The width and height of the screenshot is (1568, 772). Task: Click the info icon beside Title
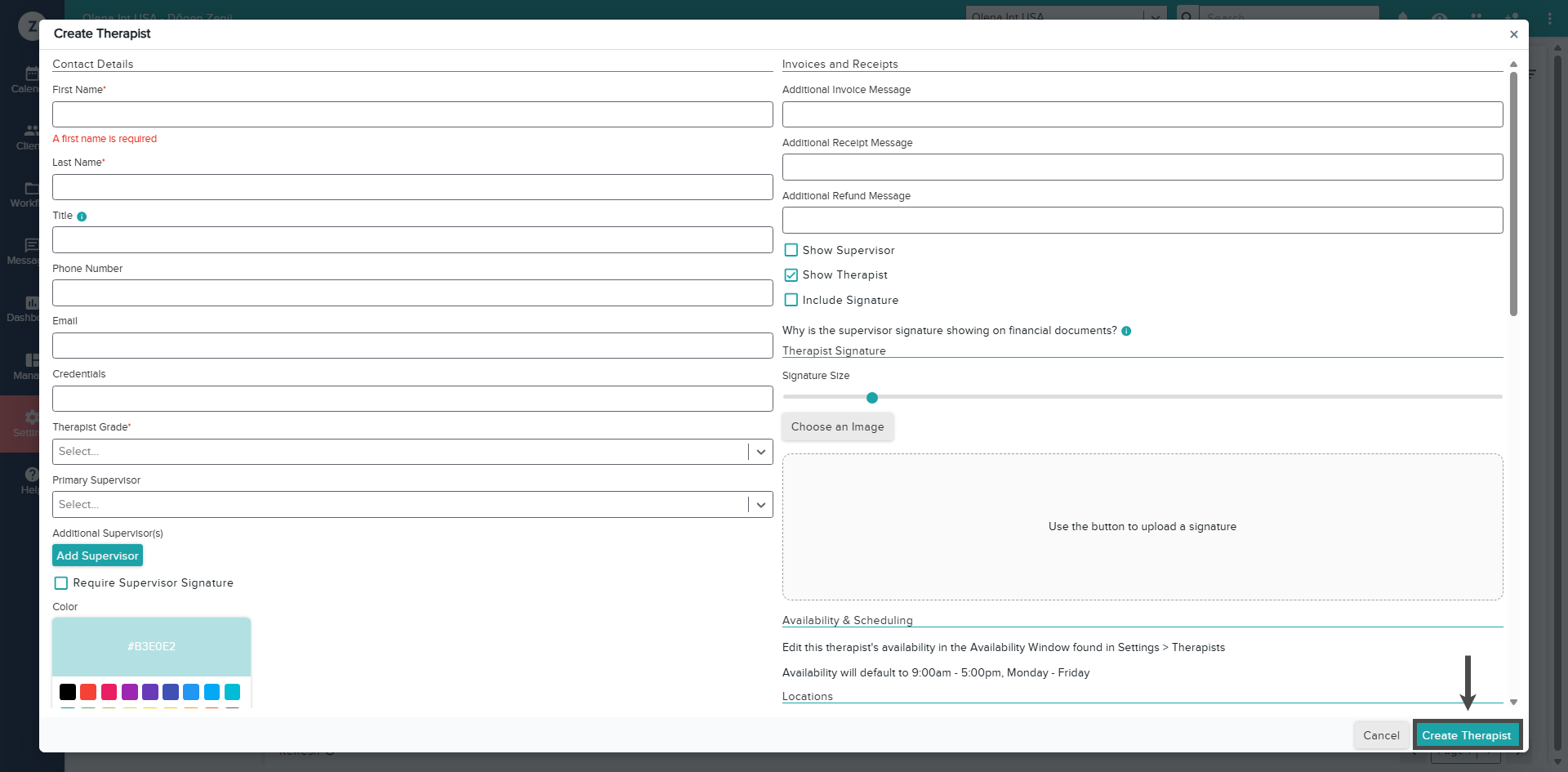82,216
